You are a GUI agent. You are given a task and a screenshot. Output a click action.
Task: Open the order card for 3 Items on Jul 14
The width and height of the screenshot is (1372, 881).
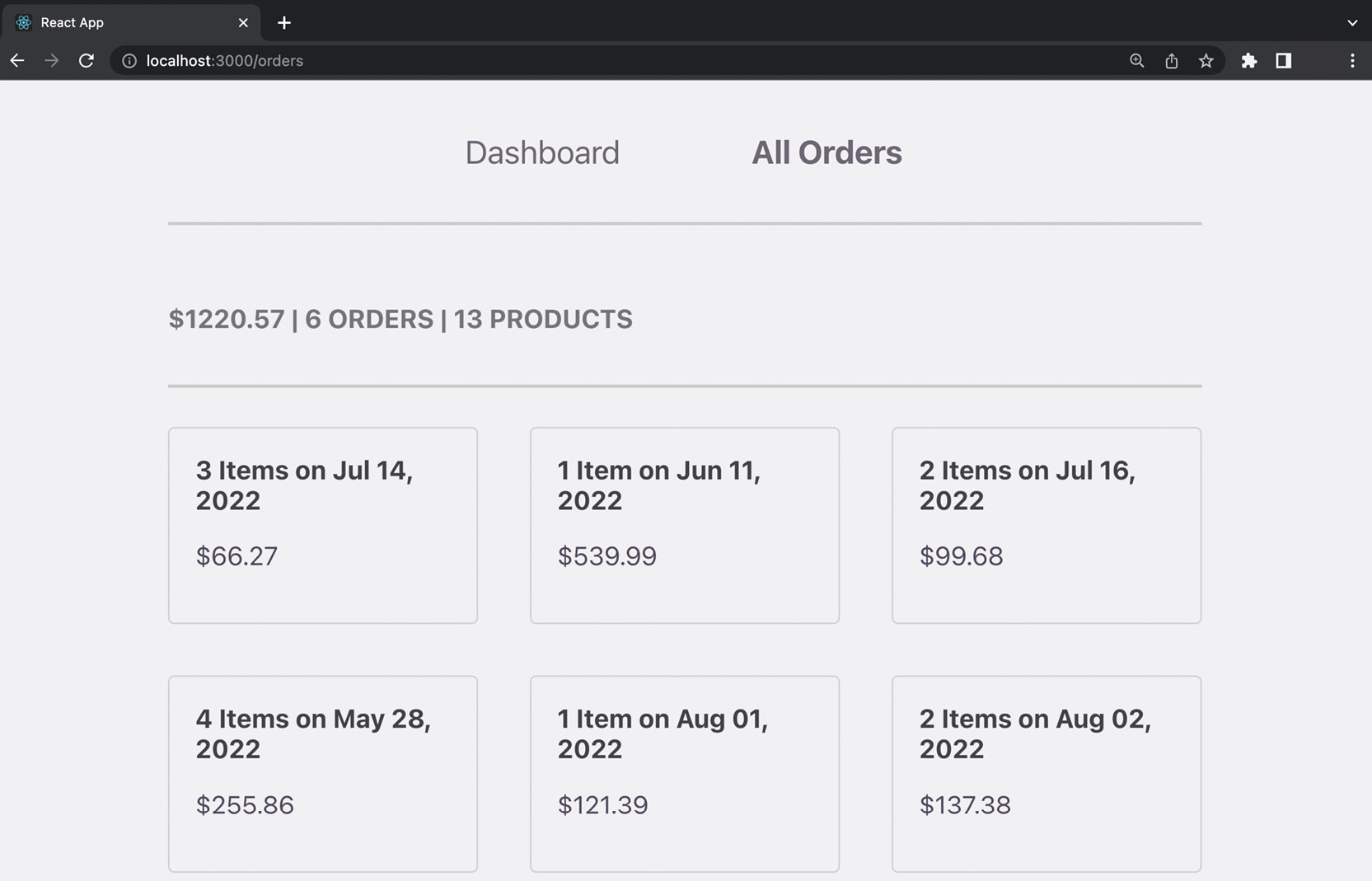[x=322, y=525]
